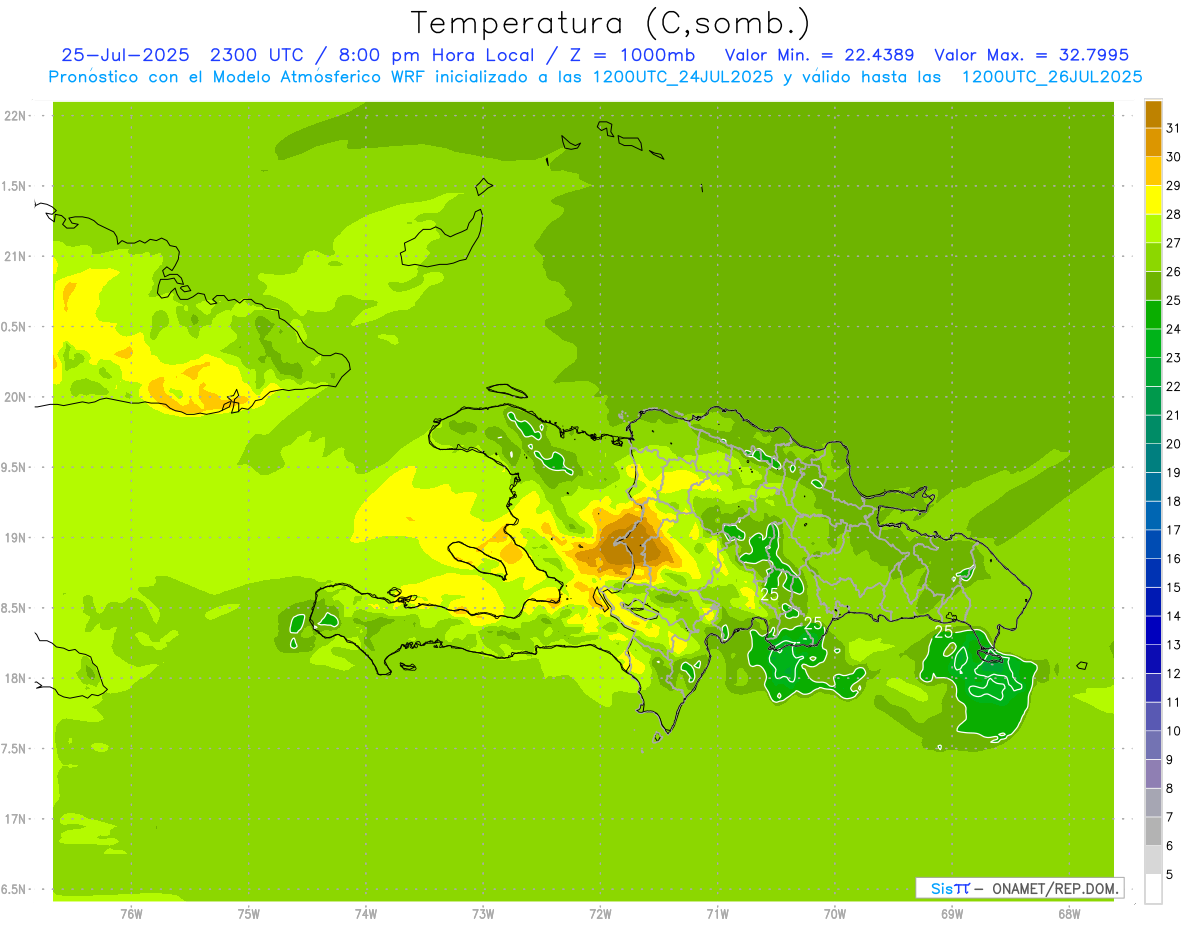Click the '2300 UTC' time text
This screenshot has height=927, width=1200.
tap(259, 55)
